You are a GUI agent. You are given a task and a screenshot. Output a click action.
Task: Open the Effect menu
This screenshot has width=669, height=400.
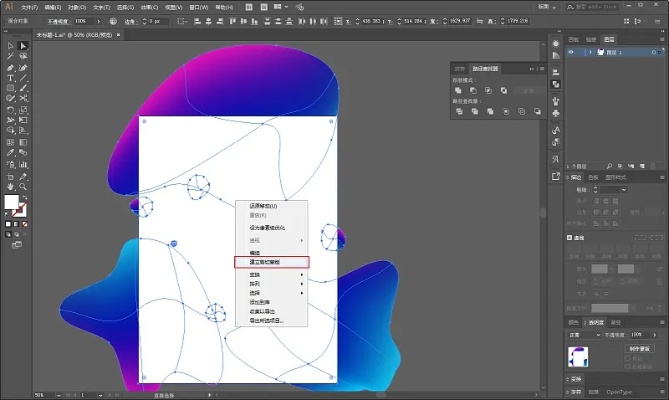click(x=149, y=7)
